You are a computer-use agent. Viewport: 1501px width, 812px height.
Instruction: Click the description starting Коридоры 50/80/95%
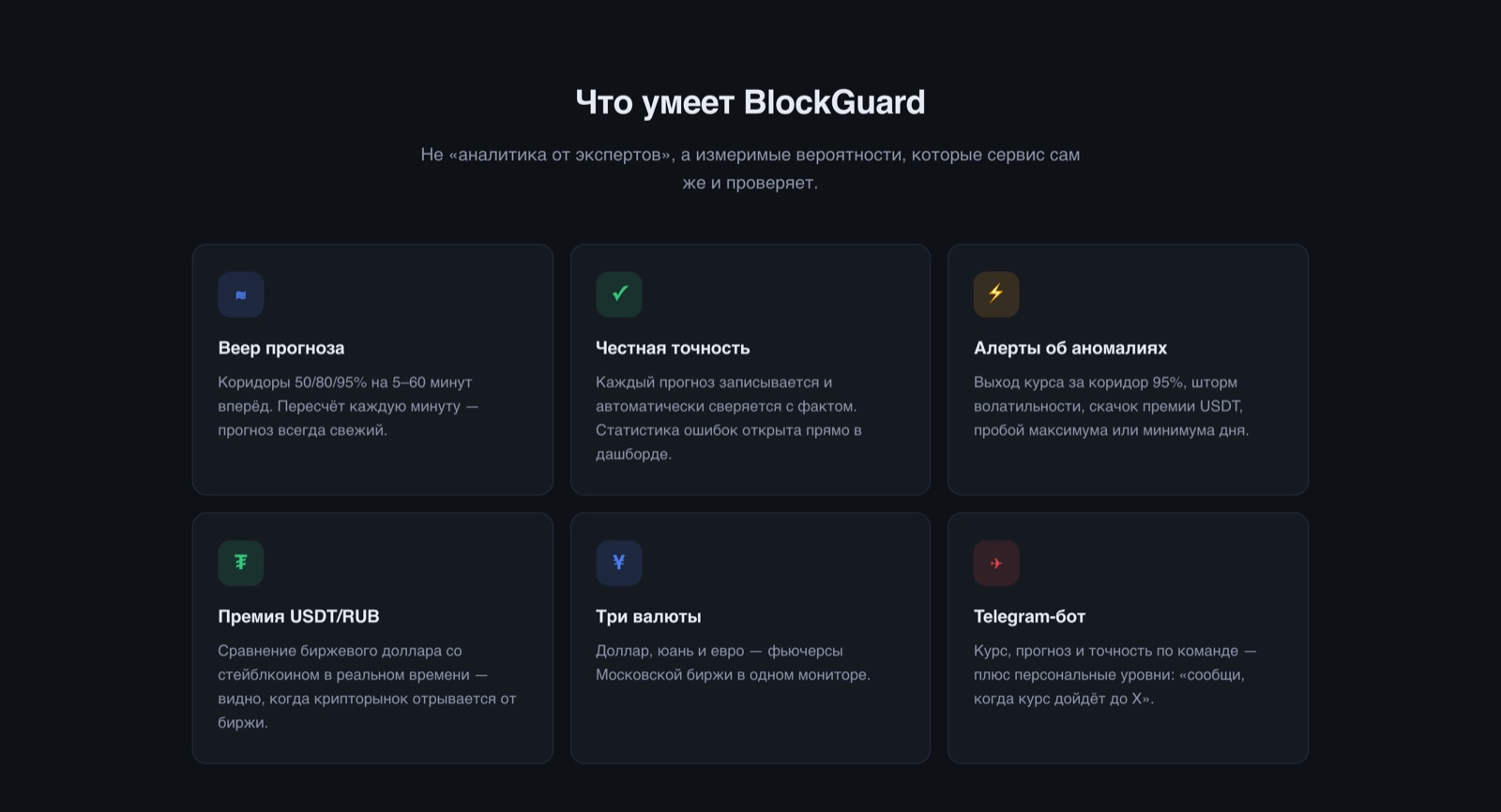[348, 406]
